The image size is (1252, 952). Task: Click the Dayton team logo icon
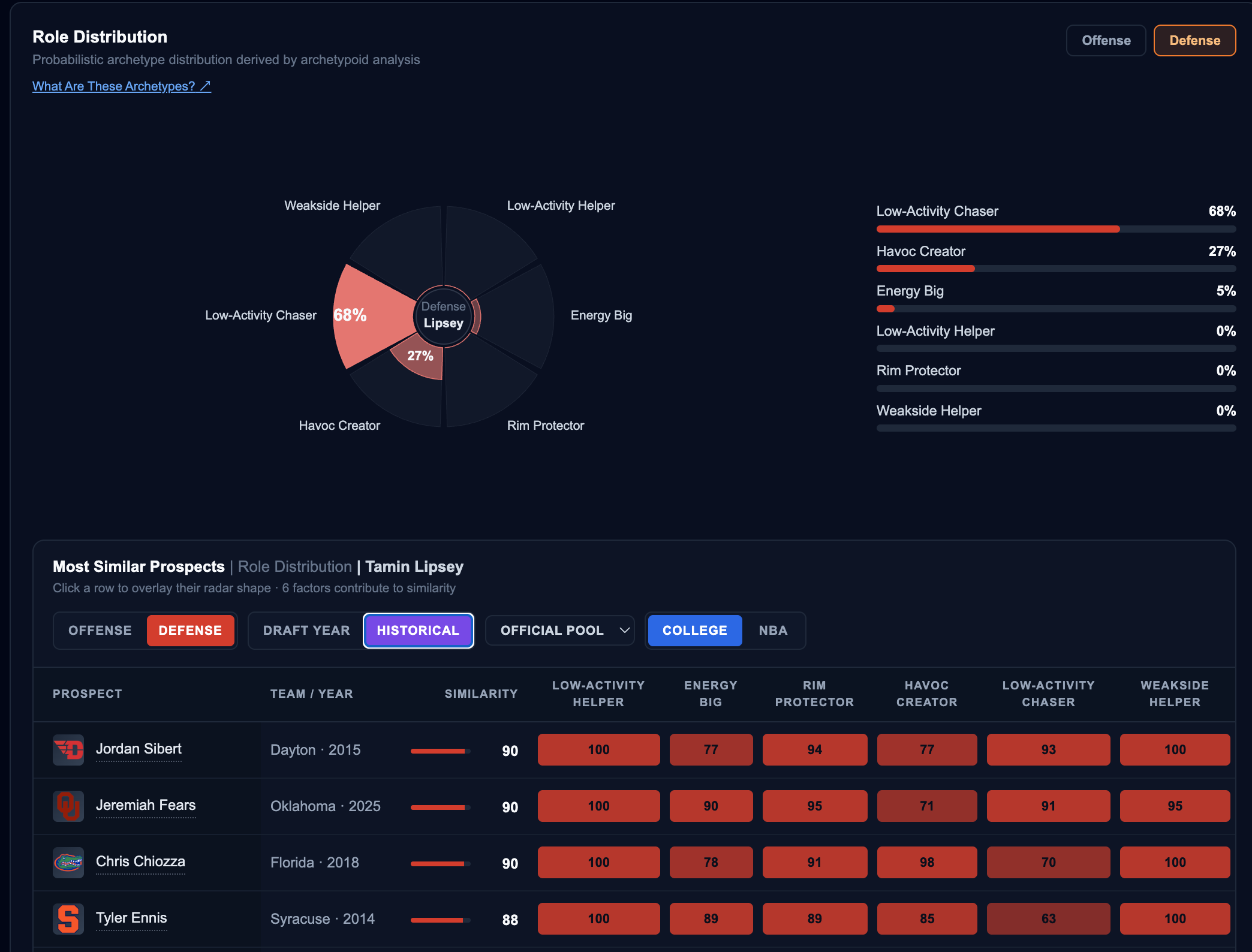tap(68, 749)
